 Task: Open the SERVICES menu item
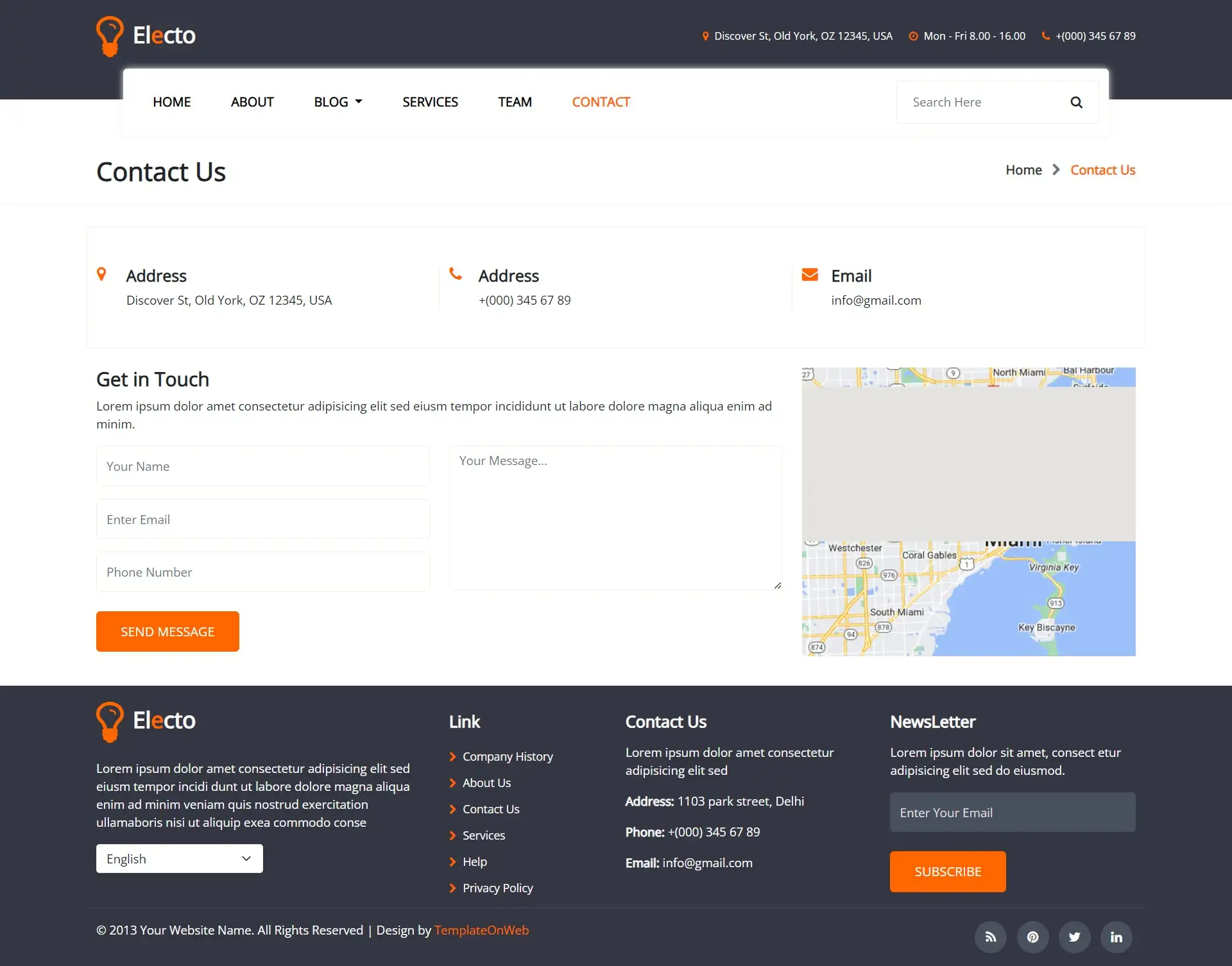pyautogui.click(x=430, y=102)
